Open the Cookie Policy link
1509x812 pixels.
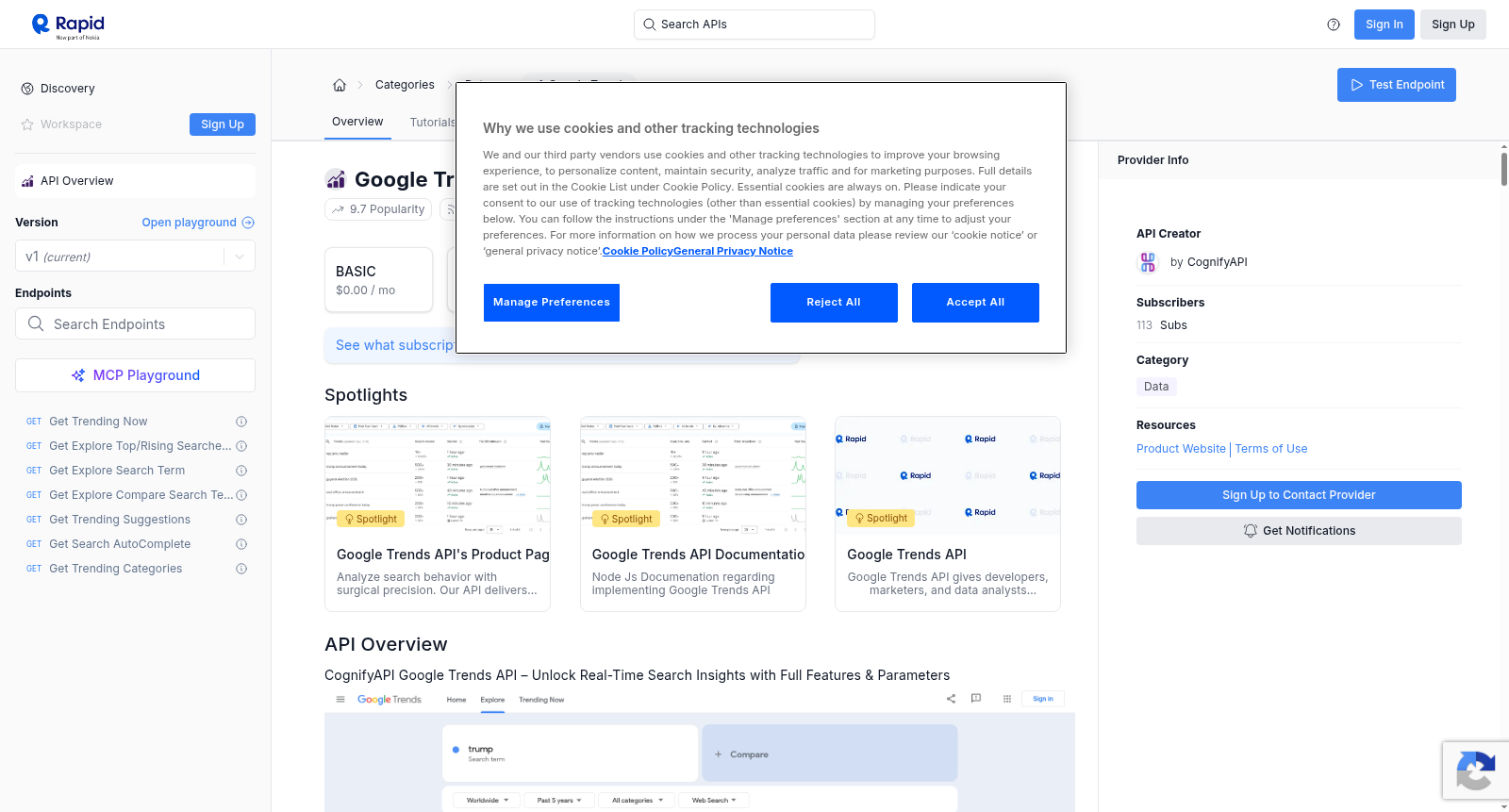coord(638,251)
